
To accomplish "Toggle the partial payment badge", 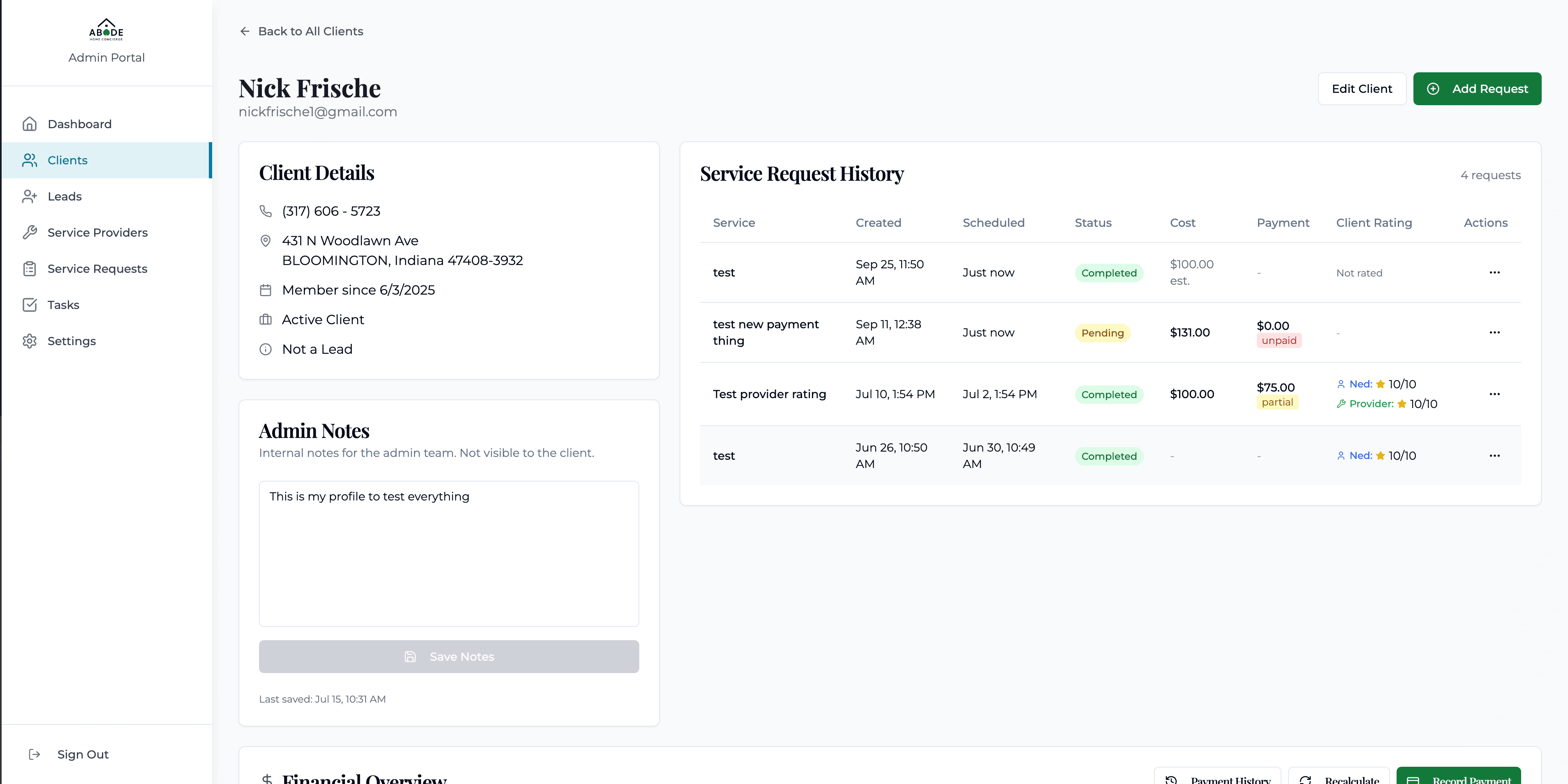I will click(1277, 403).
